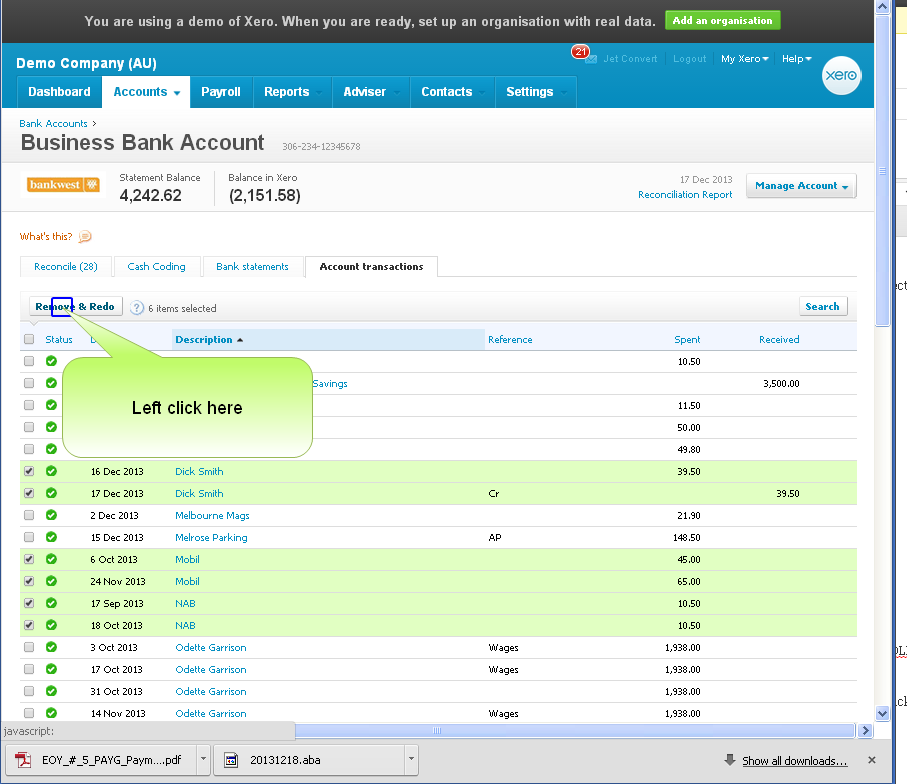The height and width of the screenshot is (784, 907).
Task: Open the My Xero dropdown menu
Action: [744, 59]
